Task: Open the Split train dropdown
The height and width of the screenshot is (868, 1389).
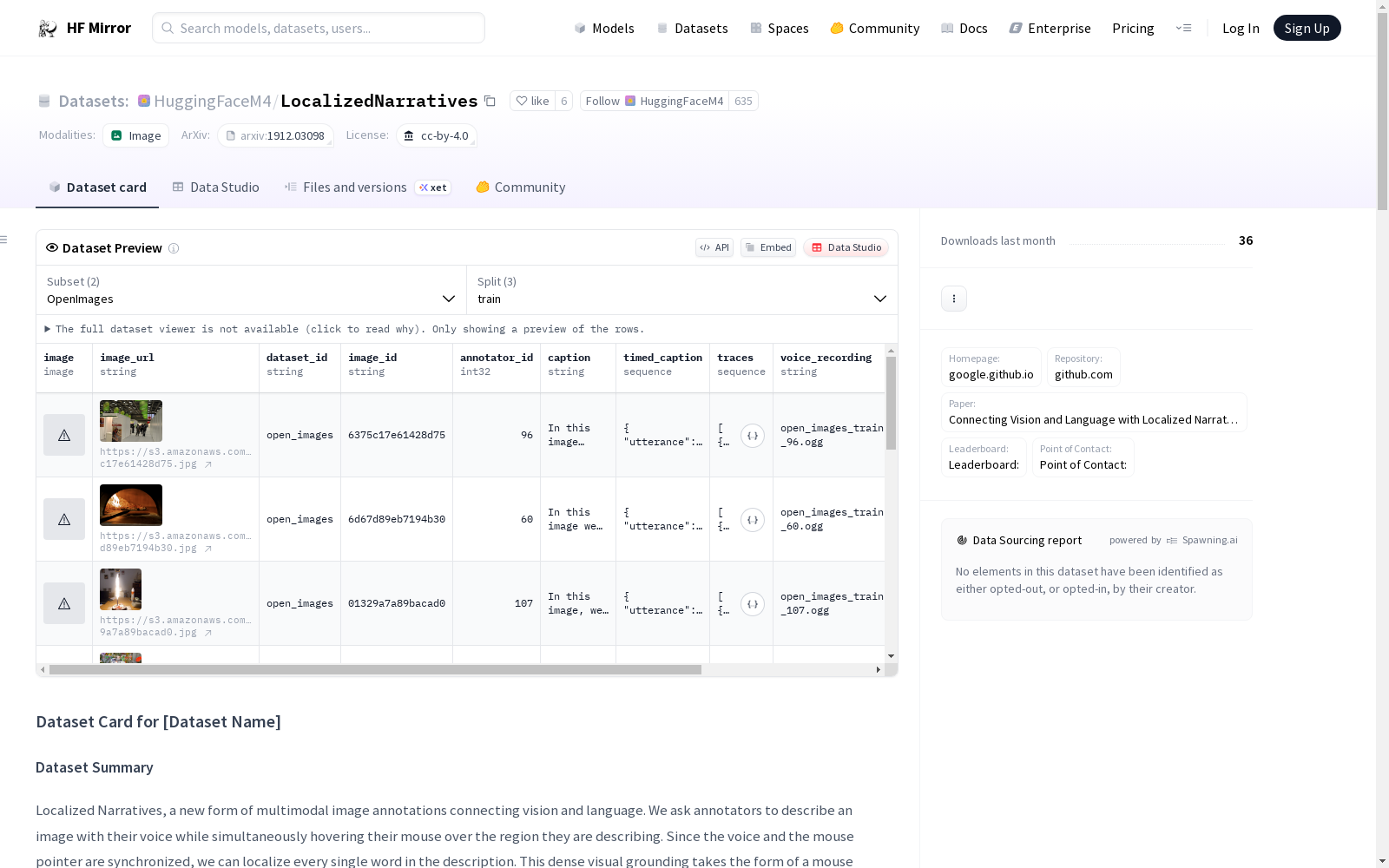Action: coord(682,290)
